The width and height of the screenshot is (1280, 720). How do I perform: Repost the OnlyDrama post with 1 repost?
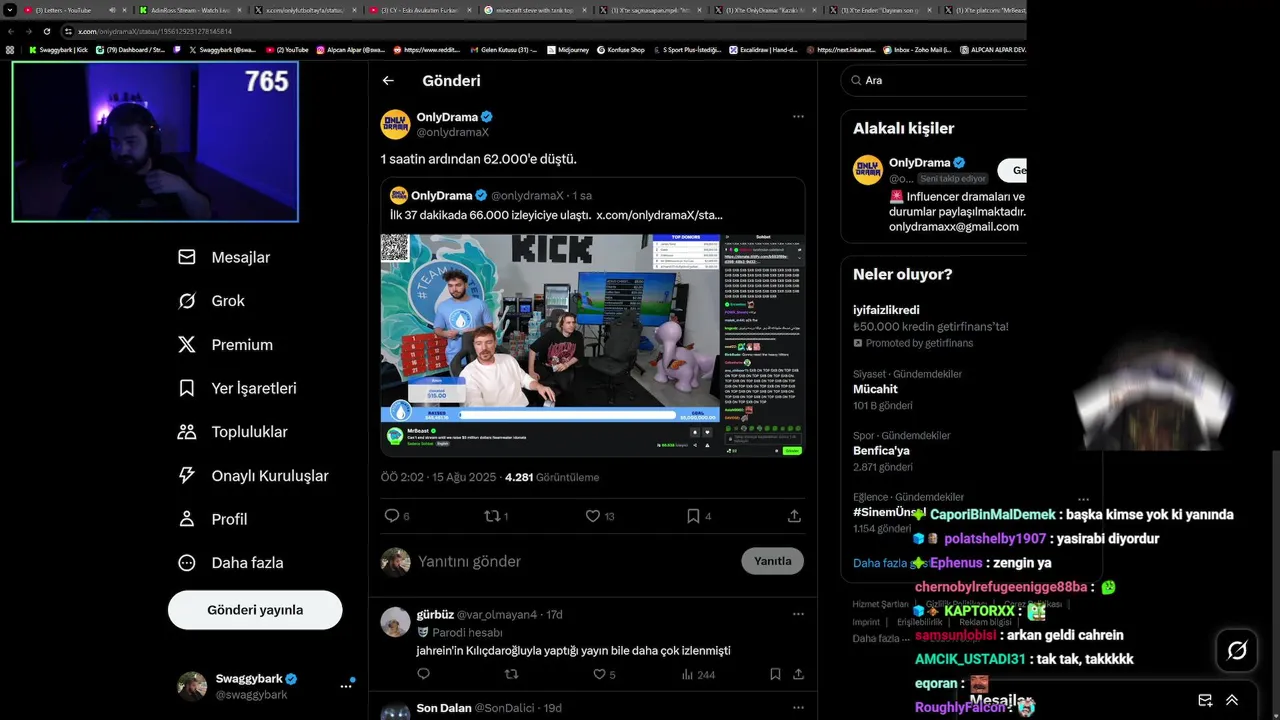tap(492, 516)
